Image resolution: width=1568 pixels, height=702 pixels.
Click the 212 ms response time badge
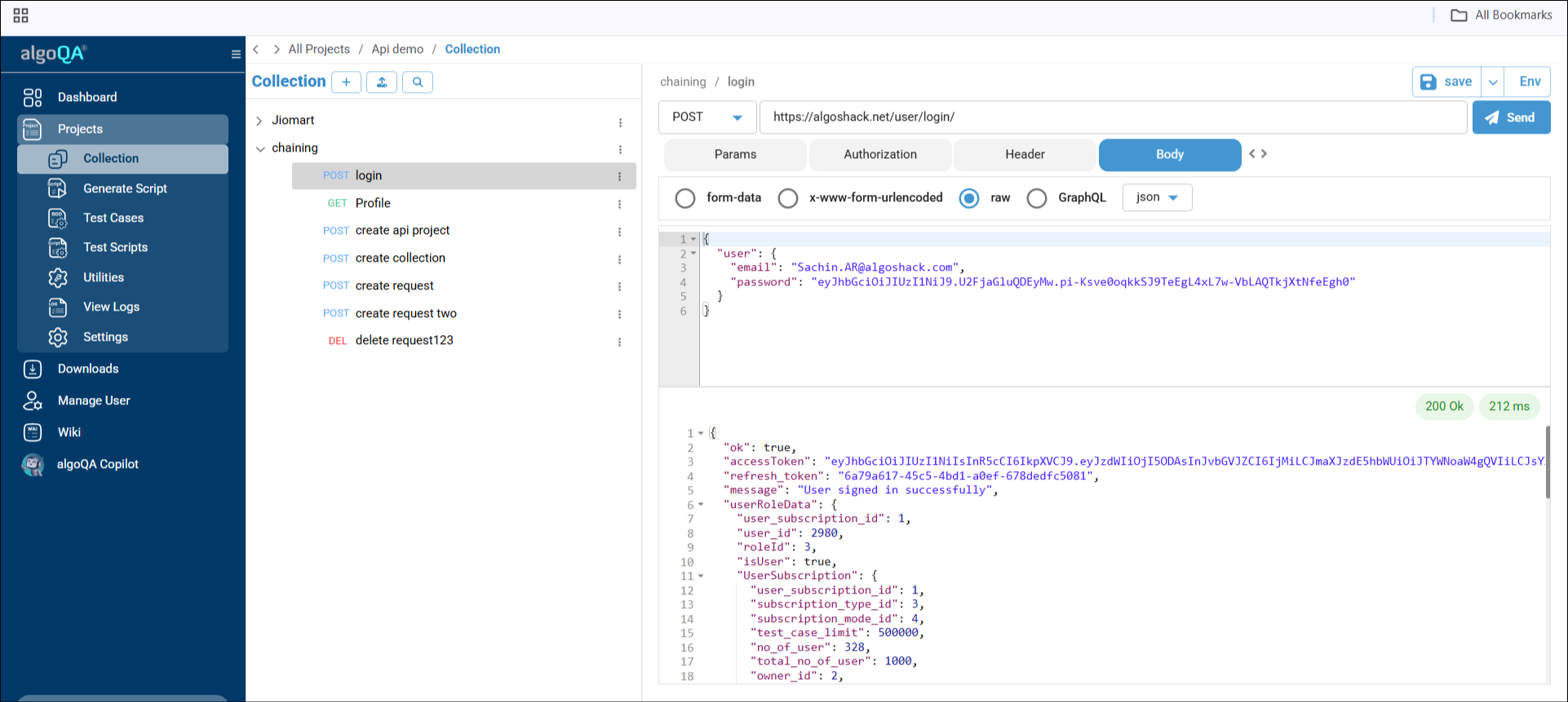[1508, 407]
